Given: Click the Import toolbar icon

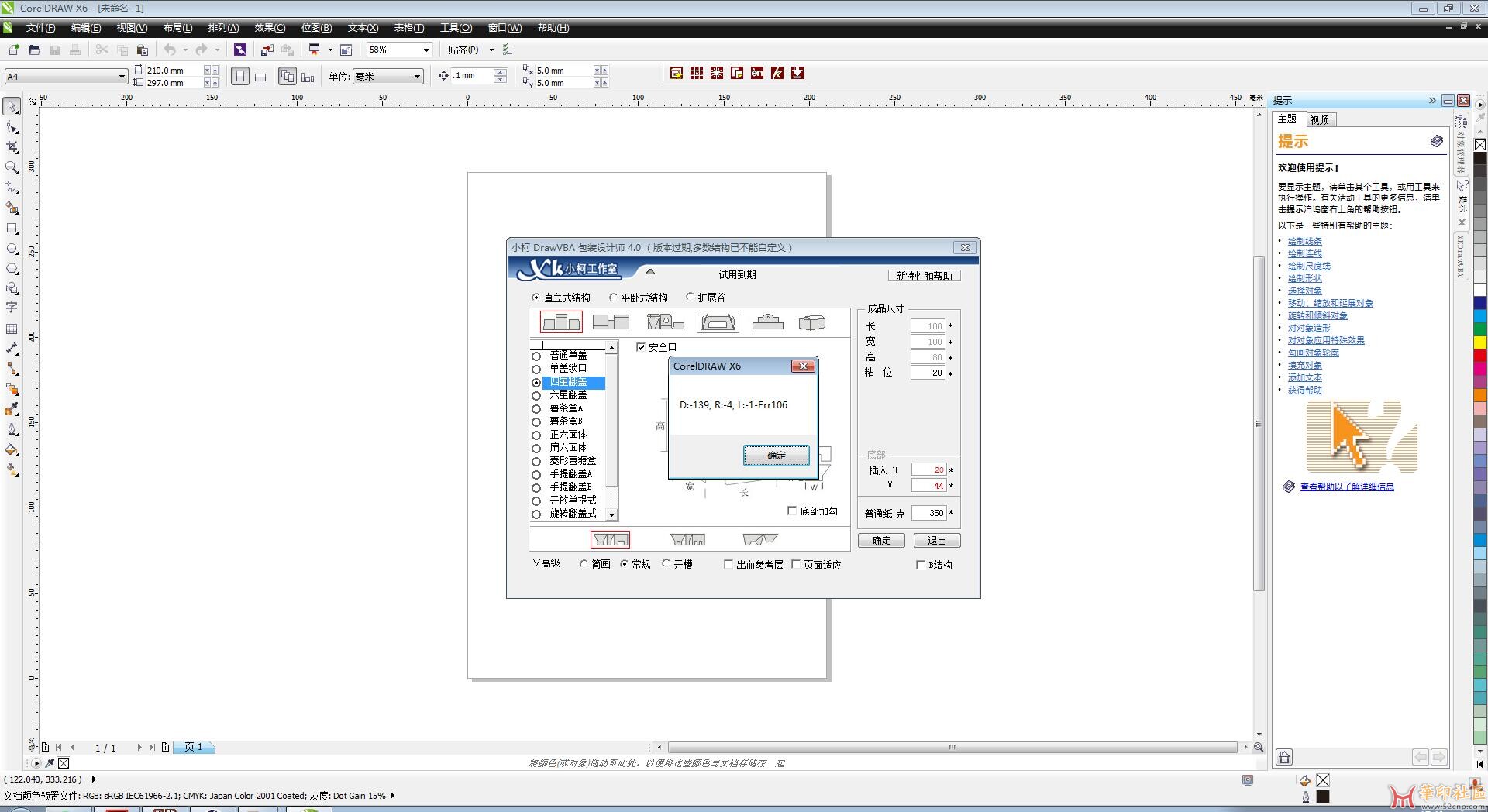Looking at the screenshot, I should 267,50.
